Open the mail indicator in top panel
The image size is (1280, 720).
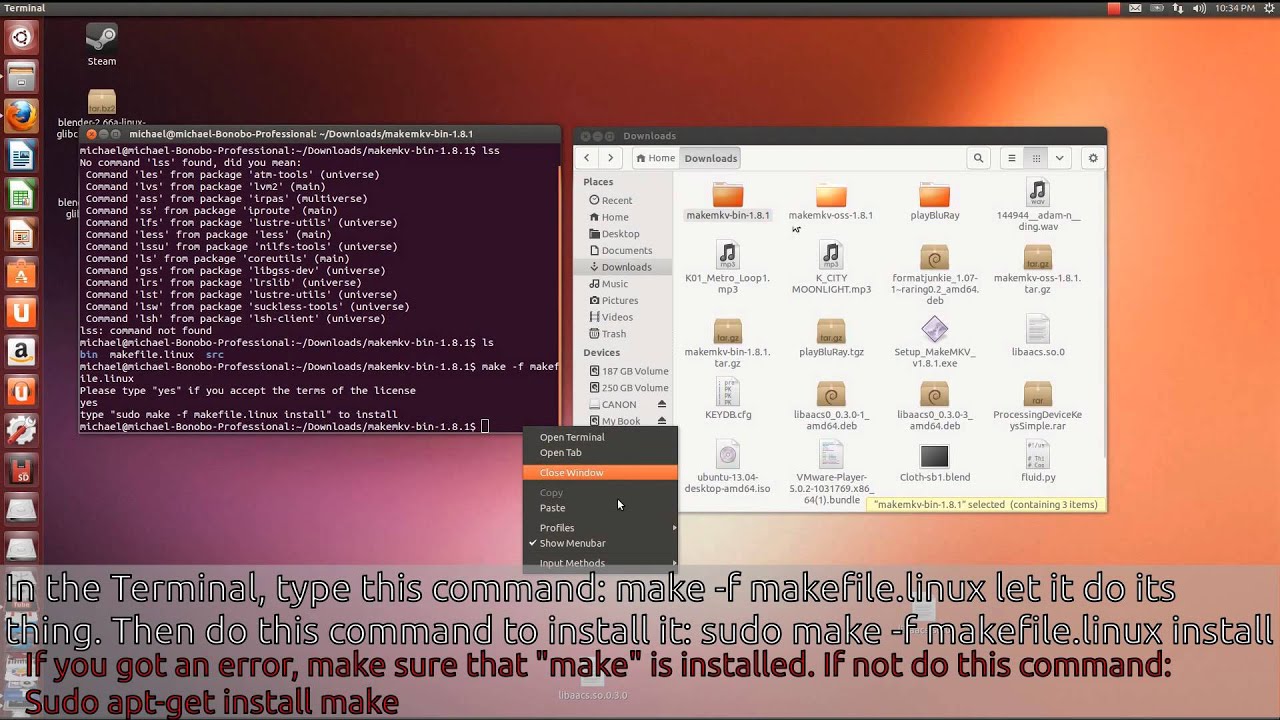pos(1135,8)
